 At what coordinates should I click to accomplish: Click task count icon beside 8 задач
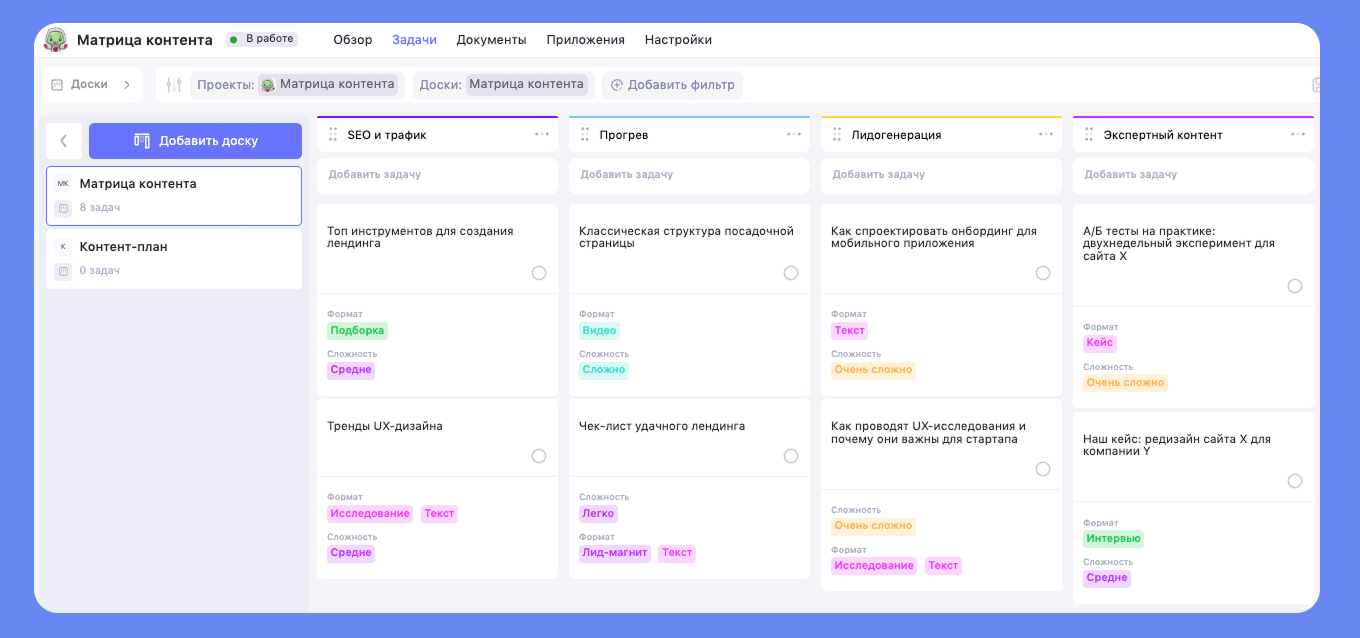click(x=63, y=208)
